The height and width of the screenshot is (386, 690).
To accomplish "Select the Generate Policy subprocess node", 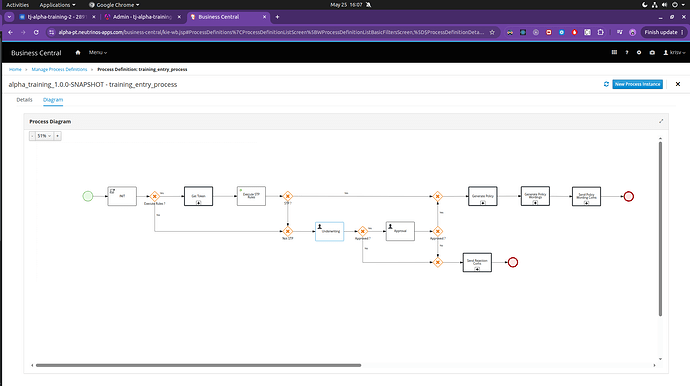I will pos(483,196).
